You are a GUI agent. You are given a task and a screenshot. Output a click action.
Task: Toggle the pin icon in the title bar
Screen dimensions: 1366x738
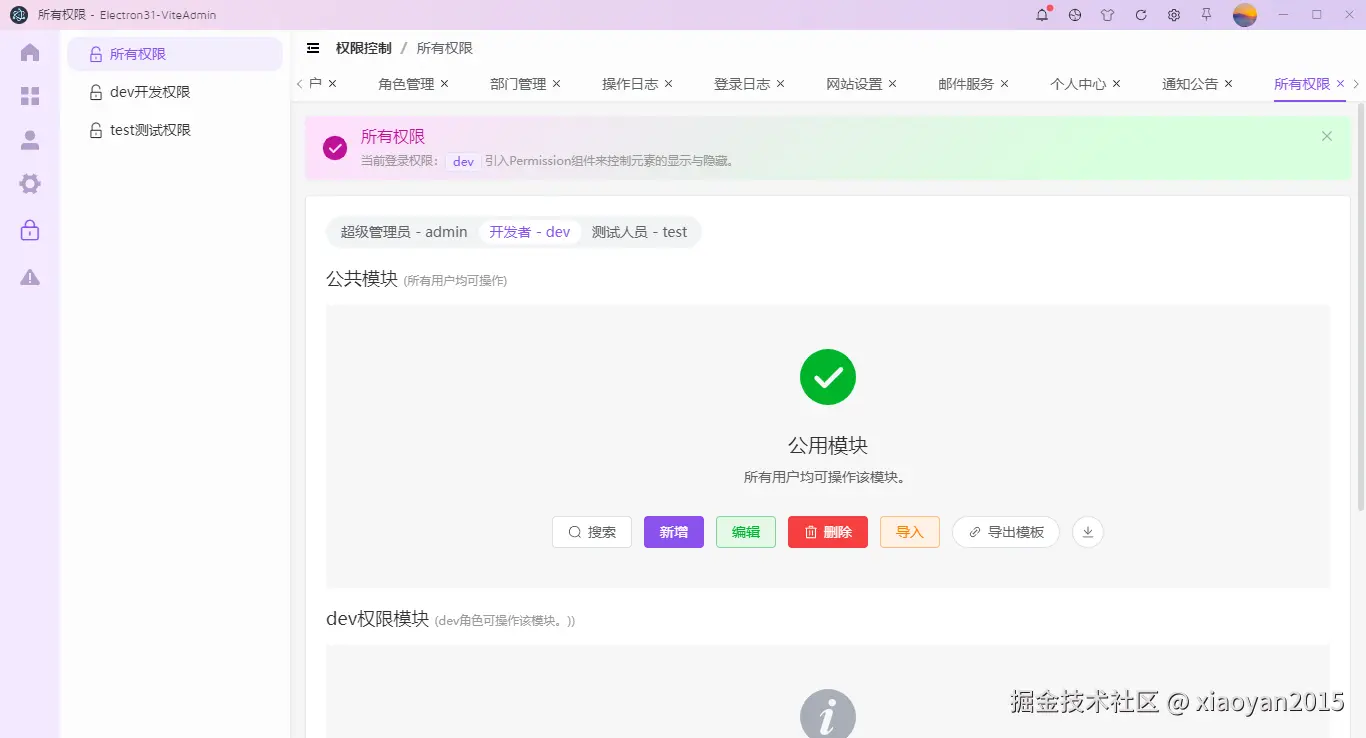[x=1206, y=15]
